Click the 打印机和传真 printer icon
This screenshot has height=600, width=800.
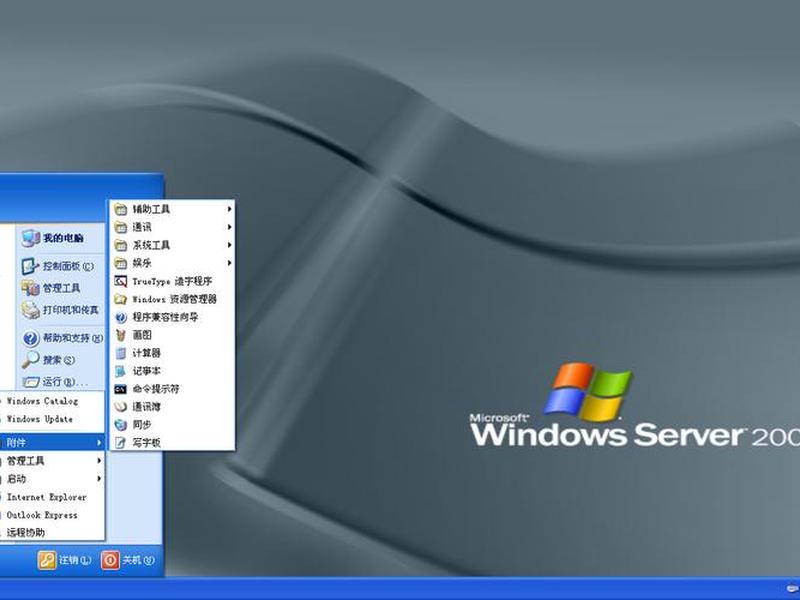point(30,310)
